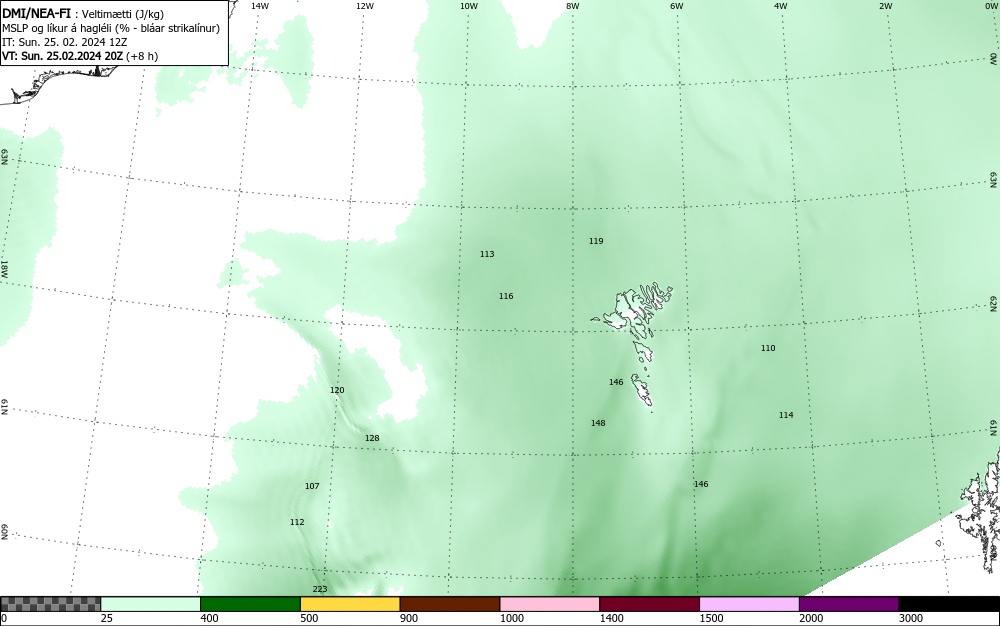Click the MSLP og líkur á hagléli line
This screenshot has width=1000, height=626.
point(111,28)
